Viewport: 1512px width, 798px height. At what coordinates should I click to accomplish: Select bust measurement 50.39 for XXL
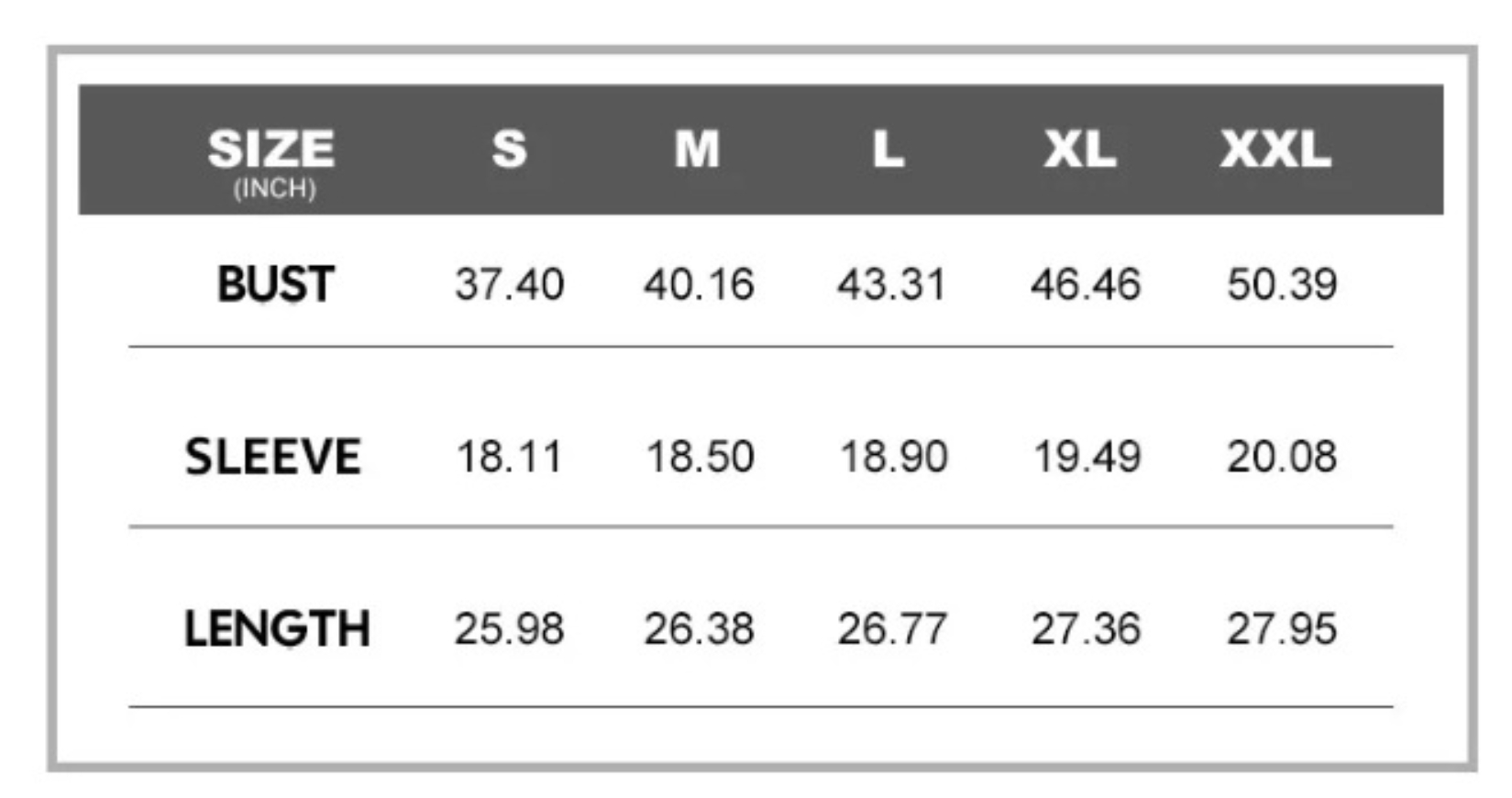point(1282,283)
